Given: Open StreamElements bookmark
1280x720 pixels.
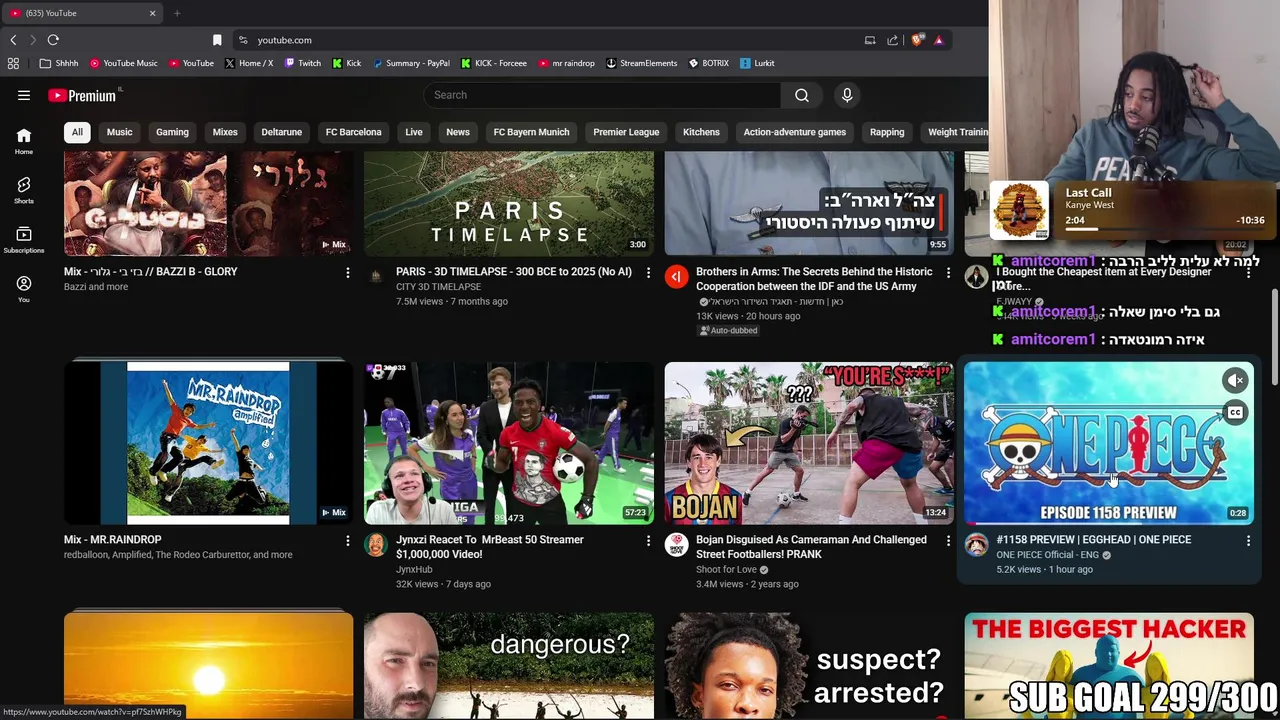Looking at the screenshot, I should click(641, 63).
